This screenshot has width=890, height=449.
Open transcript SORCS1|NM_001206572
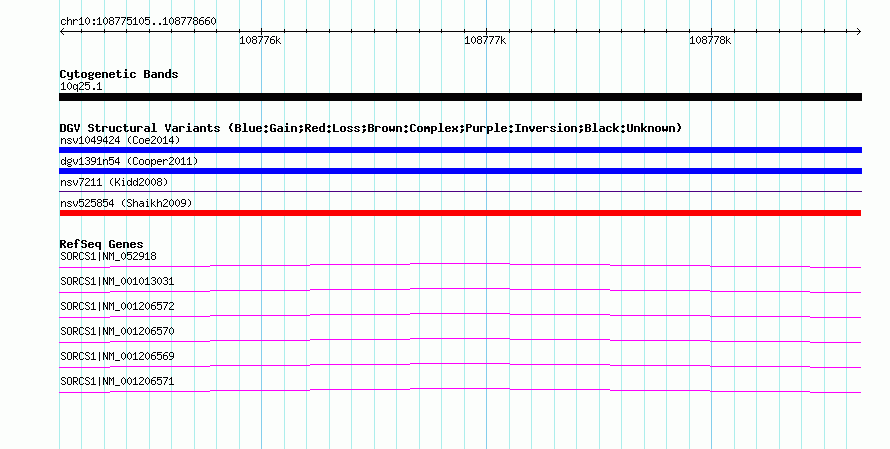(117, 306)
